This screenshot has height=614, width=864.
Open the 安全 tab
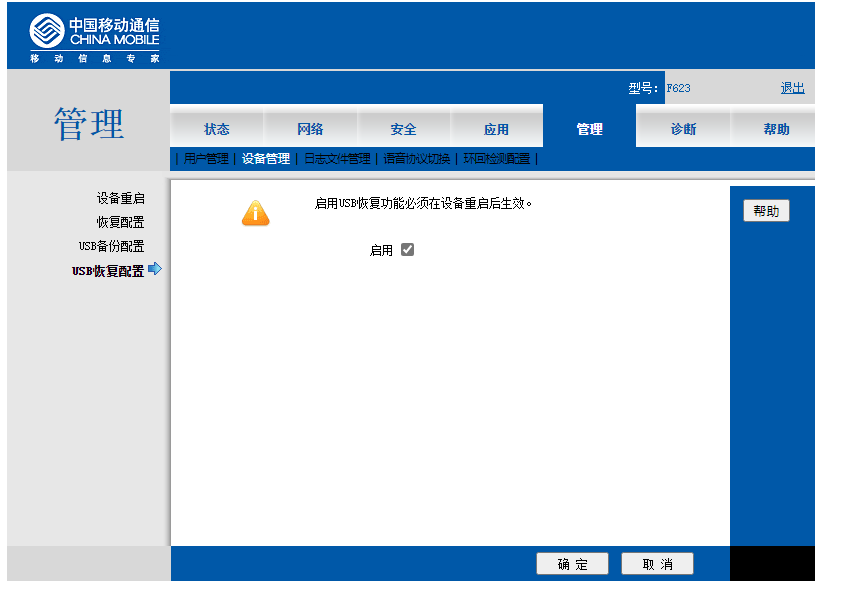pyautogui.click(x=403, y=129)
